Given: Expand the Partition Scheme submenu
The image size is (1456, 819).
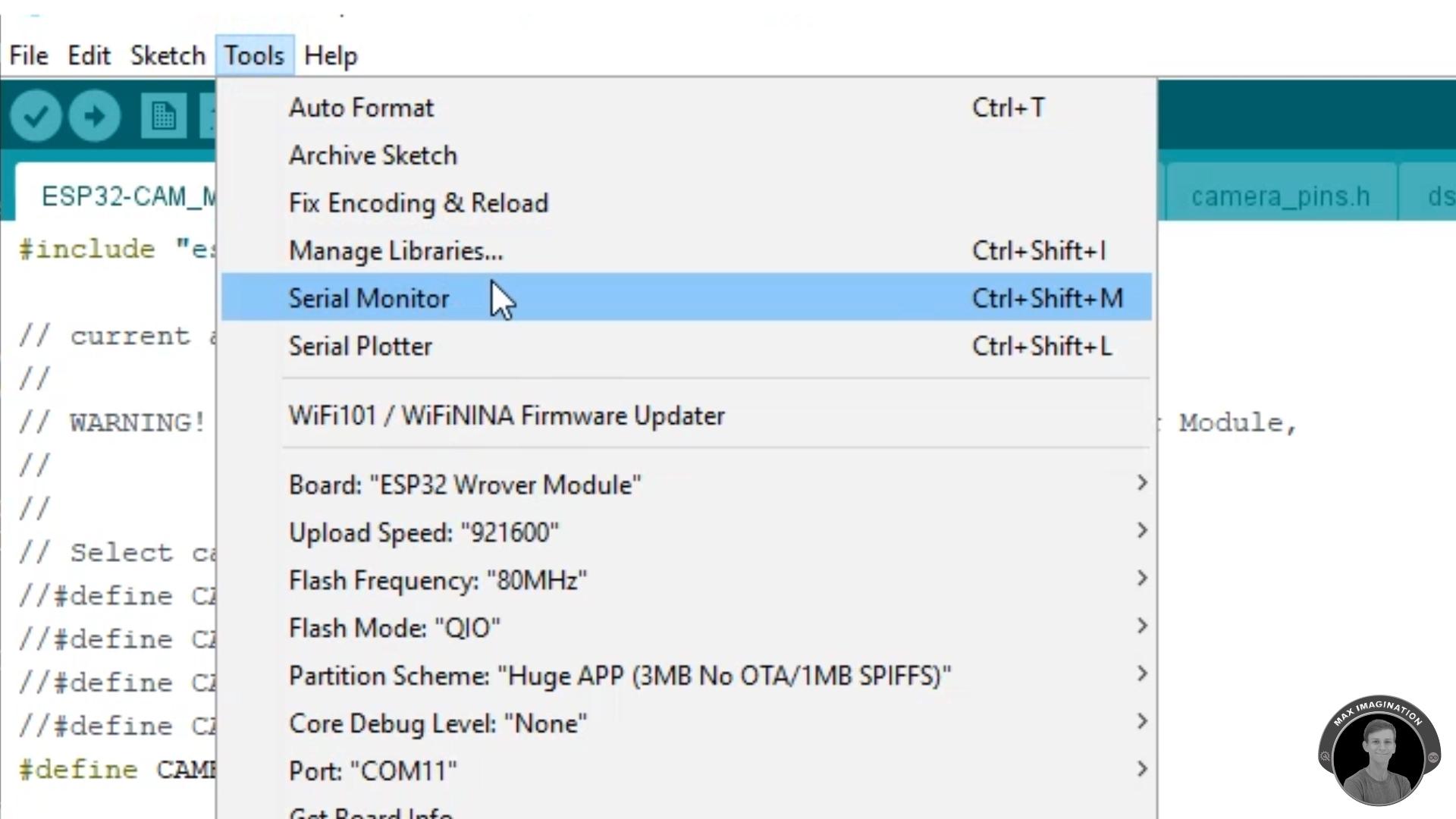Looking at the screenshot, I should [x=1141, y=675].
